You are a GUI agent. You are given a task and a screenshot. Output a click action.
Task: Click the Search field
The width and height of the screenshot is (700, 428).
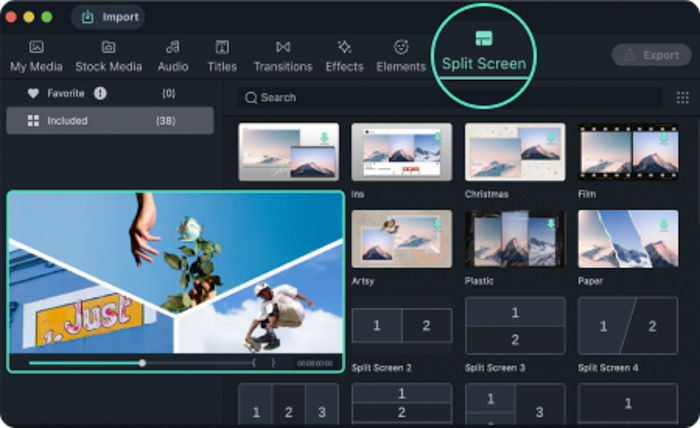pyautogui.click(x=450, y=97)
